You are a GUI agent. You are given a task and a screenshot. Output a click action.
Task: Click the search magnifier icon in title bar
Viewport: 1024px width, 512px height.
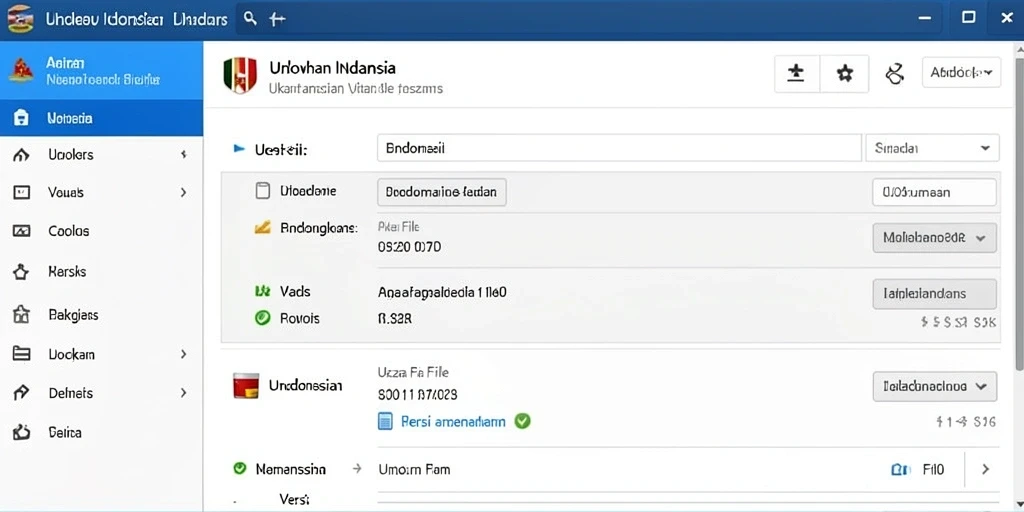(x=249, y=18)
